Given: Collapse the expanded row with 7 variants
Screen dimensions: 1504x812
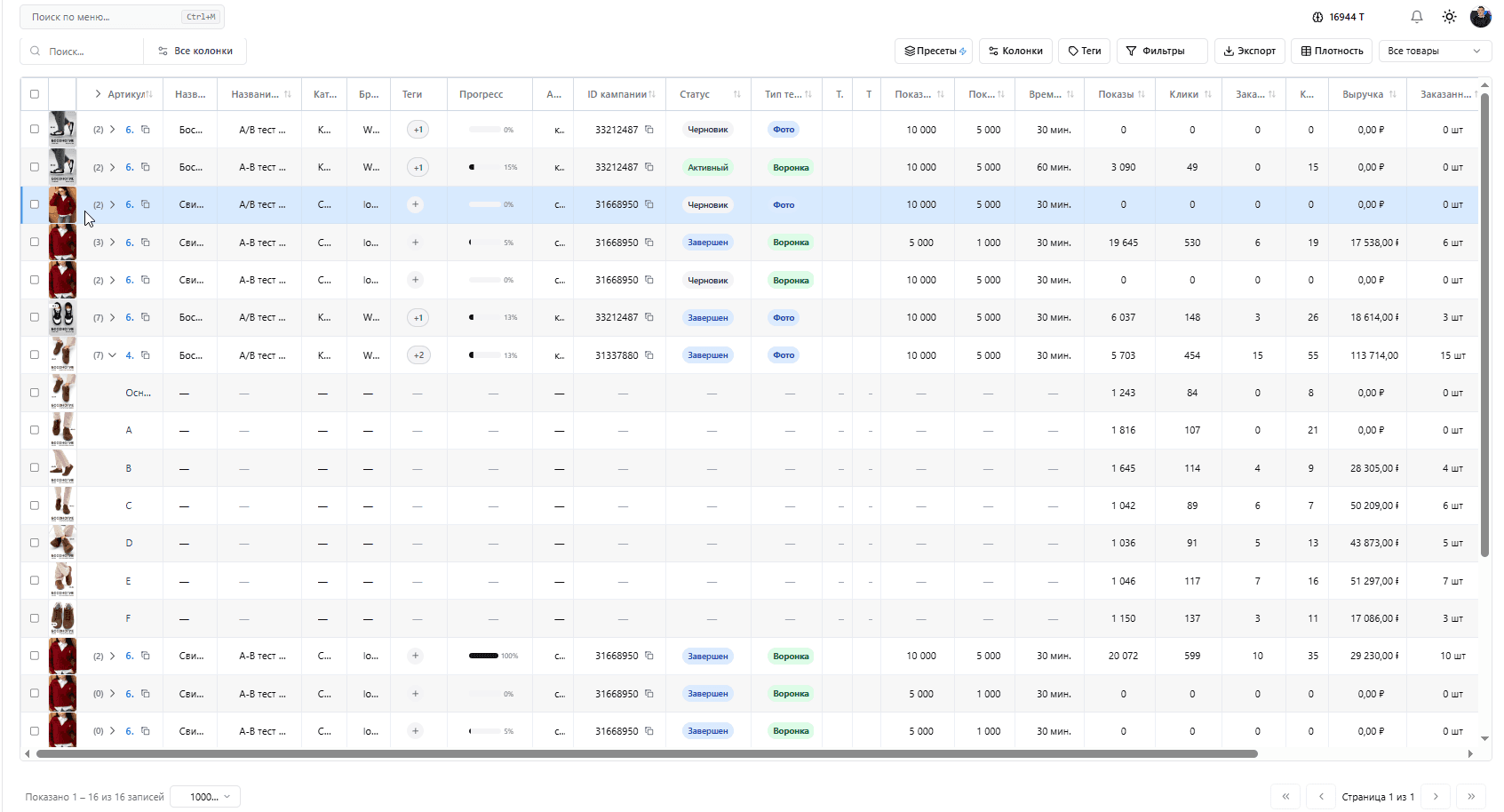Looking at the screenshot, I should (112, 355).
